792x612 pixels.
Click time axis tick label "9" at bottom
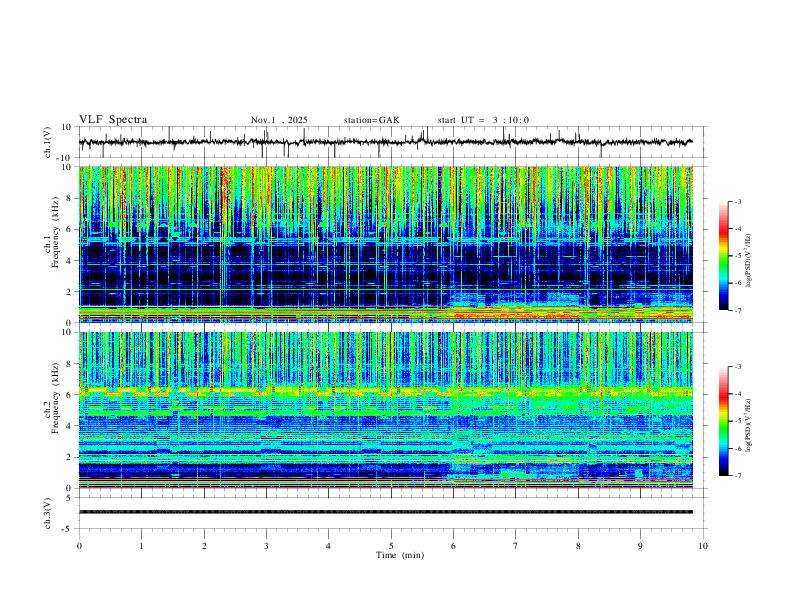(640, 546)
